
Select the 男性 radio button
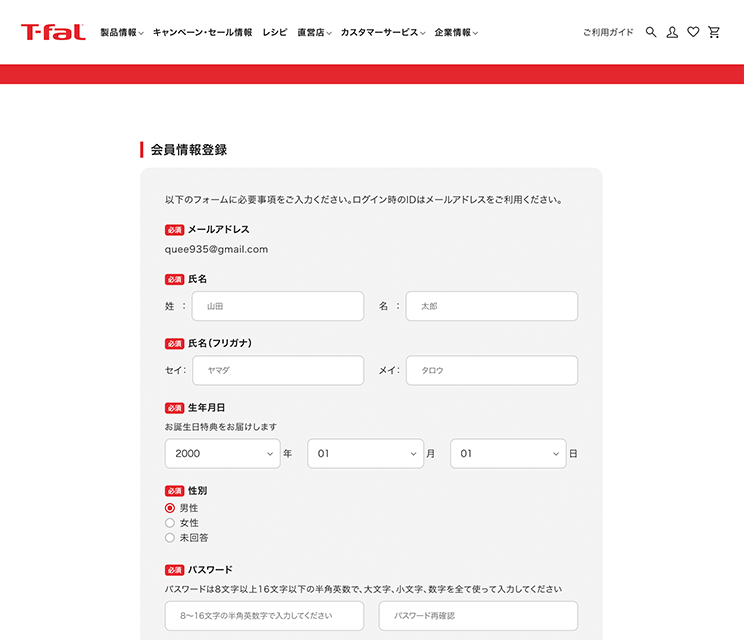coord(170,508)
